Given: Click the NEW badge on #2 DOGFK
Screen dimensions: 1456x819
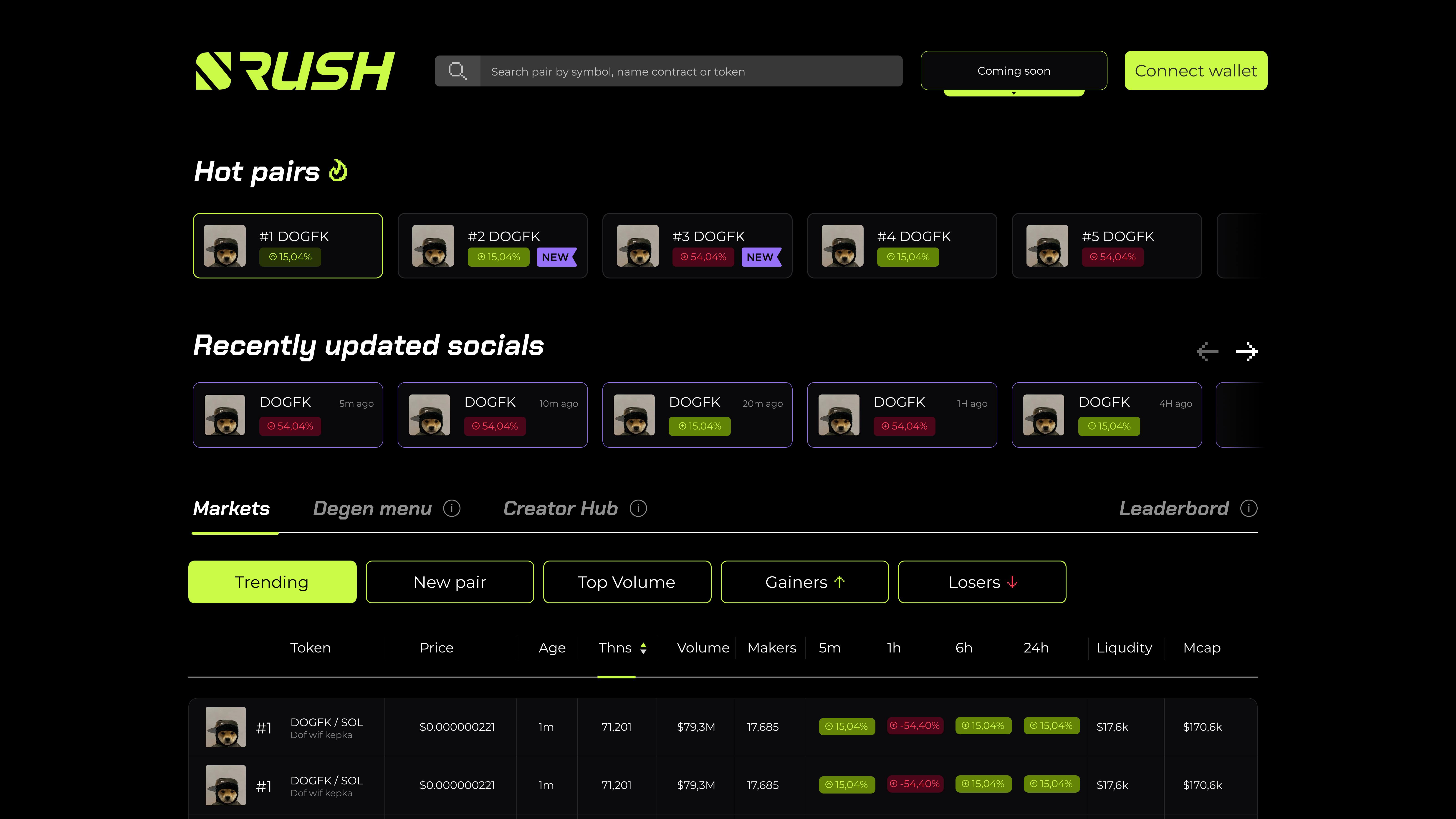Looking at the screenshot, I should [x=556, y=257].
